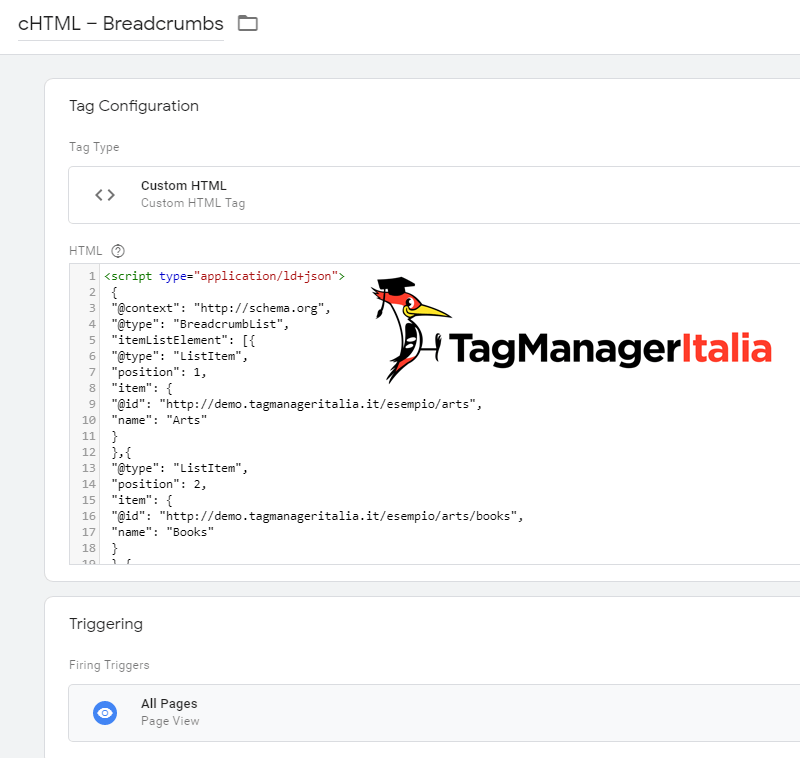Viewport: 800px width, 758px height.
Task: Click line 9 with esempio/arts URL
Action: (x=296, y=404)
